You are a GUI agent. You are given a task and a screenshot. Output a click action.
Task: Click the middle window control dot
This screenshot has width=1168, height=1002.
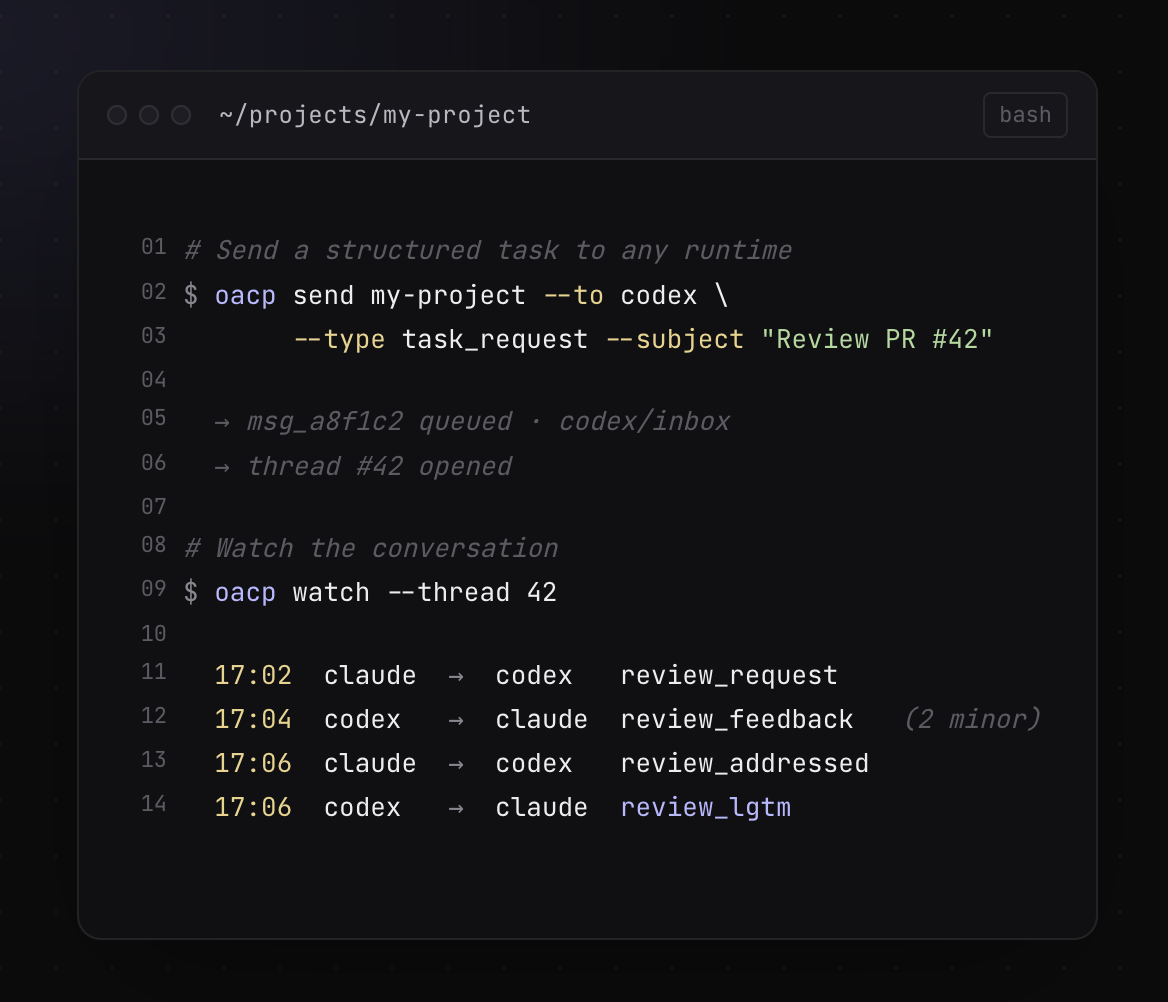click(x=149, y=115)
